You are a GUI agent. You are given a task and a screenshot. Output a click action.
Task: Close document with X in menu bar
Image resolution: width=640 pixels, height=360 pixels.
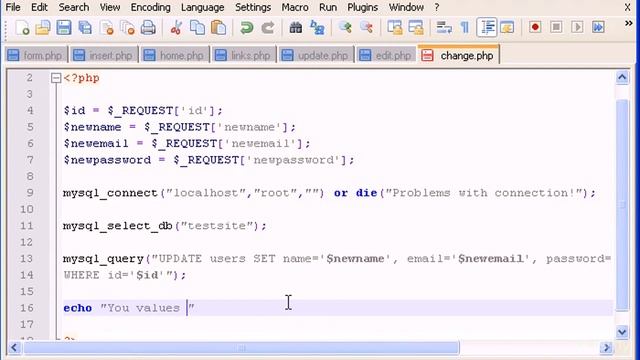pyautogui.click(x=628, y=7)
